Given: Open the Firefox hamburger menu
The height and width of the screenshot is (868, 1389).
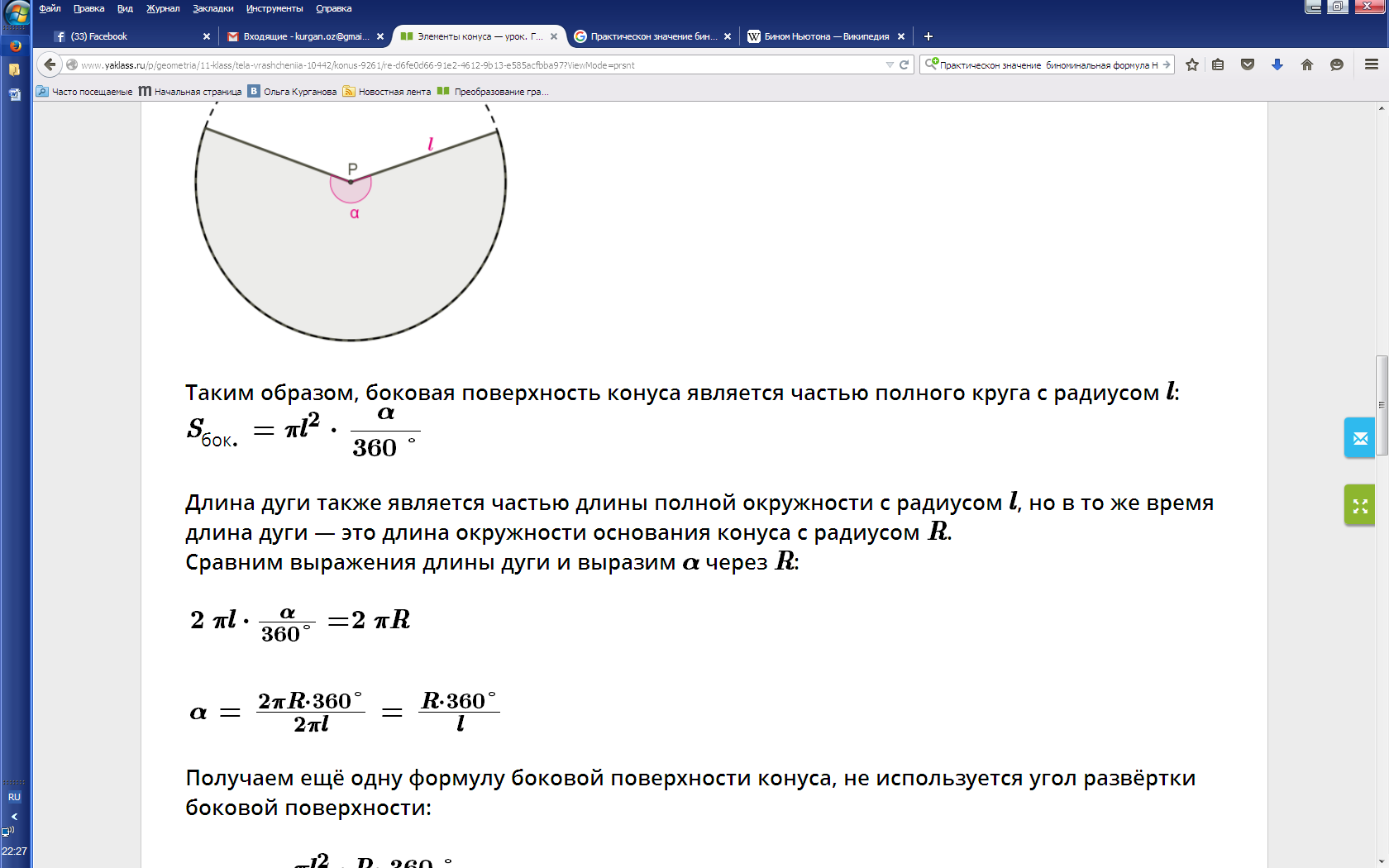Looking at the screenshot, I should pyautogui.click(x=1371, y=64).
